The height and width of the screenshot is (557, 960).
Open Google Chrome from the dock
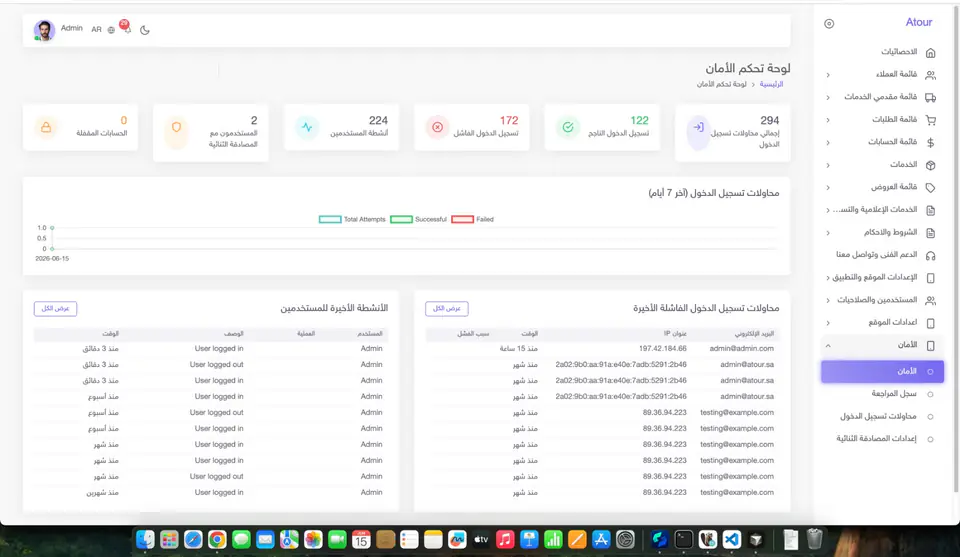[217, 539]
